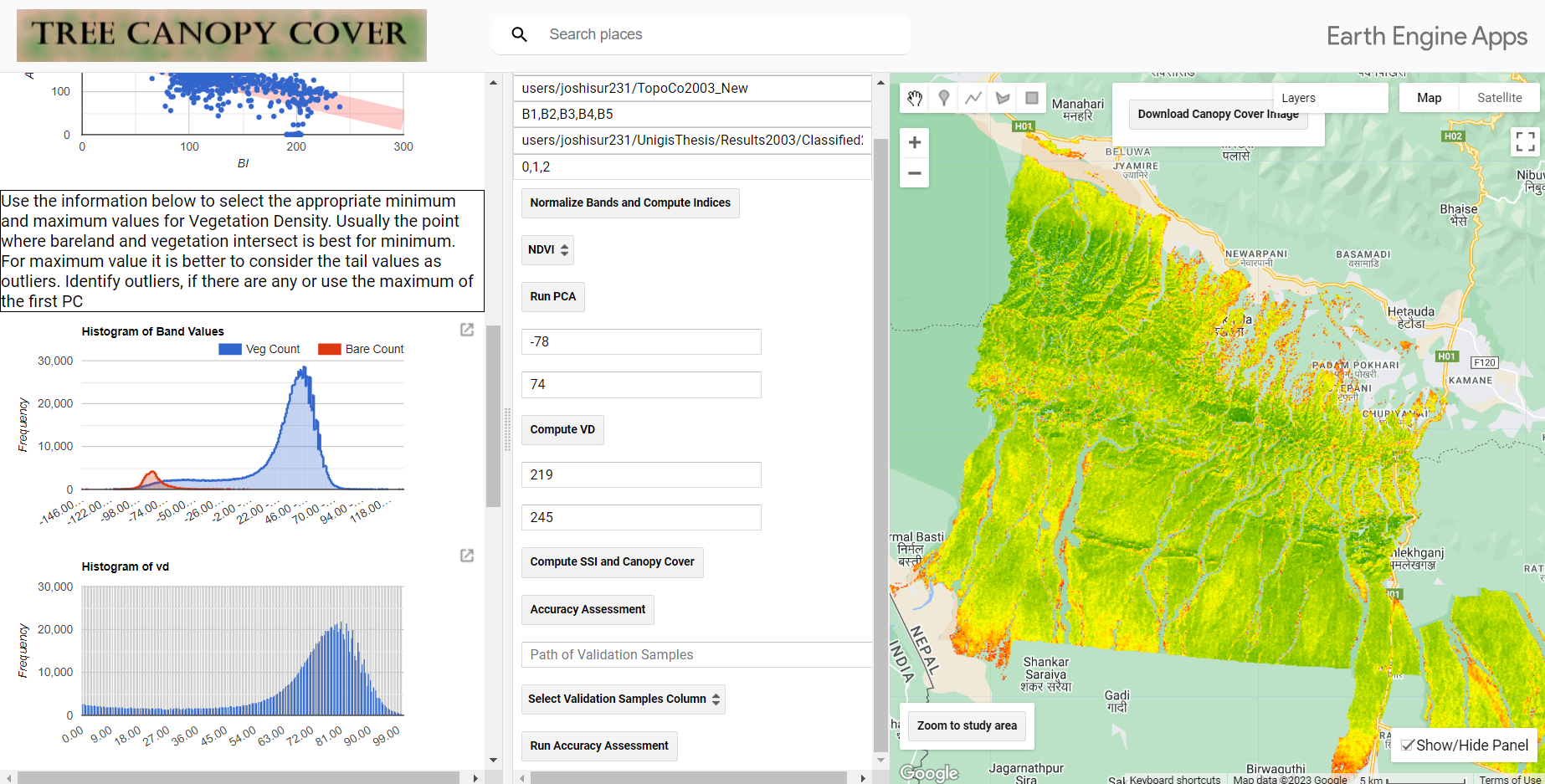Select the polygon drawing tool
1545x784 pixels.
pyautogui.click(x=1002, y=98)
